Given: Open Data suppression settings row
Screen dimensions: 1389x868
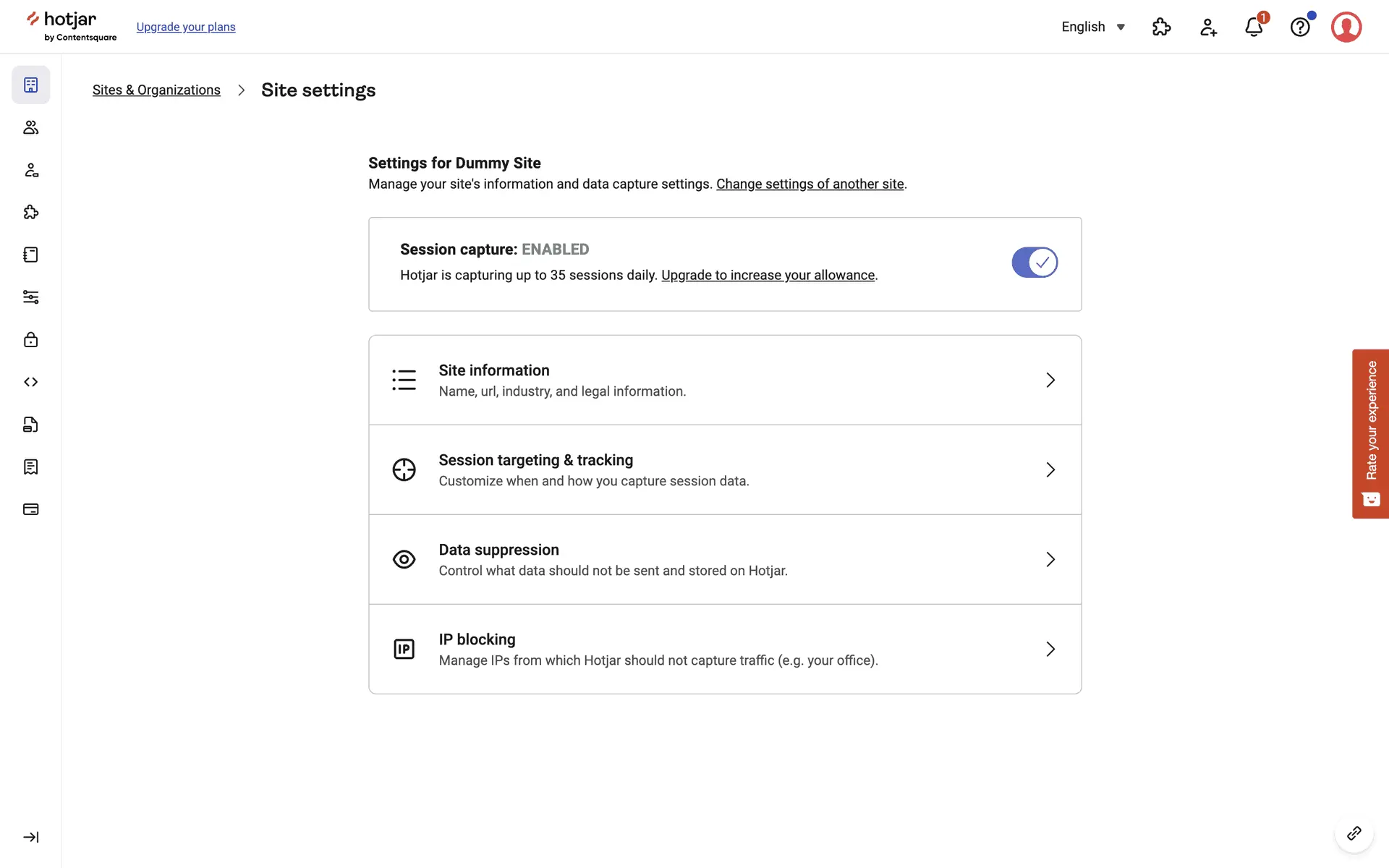Looking at the screenshot, I should (725, 559).
